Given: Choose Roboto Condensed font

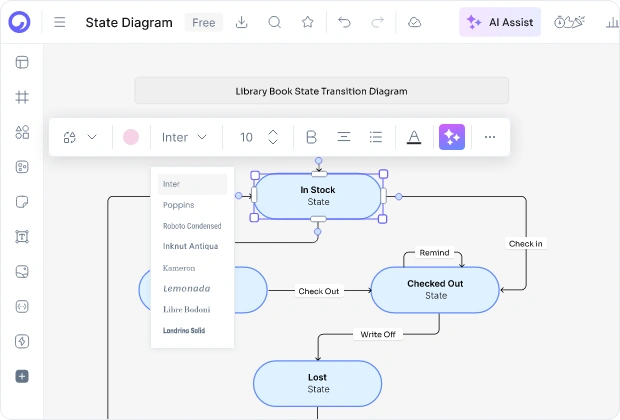Looking at the screenshot, I should coord(192,226).
